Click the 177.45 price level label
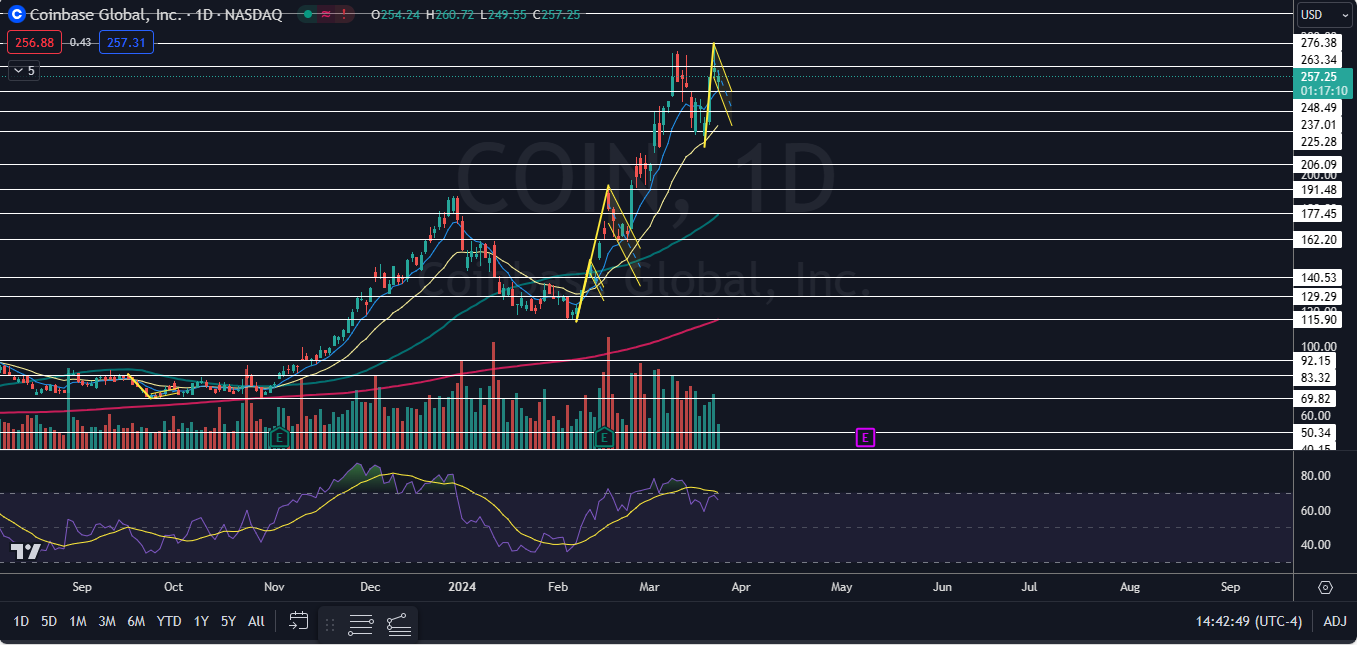The width and height of the screenshot is (1357, 645). click(1319, 214)
